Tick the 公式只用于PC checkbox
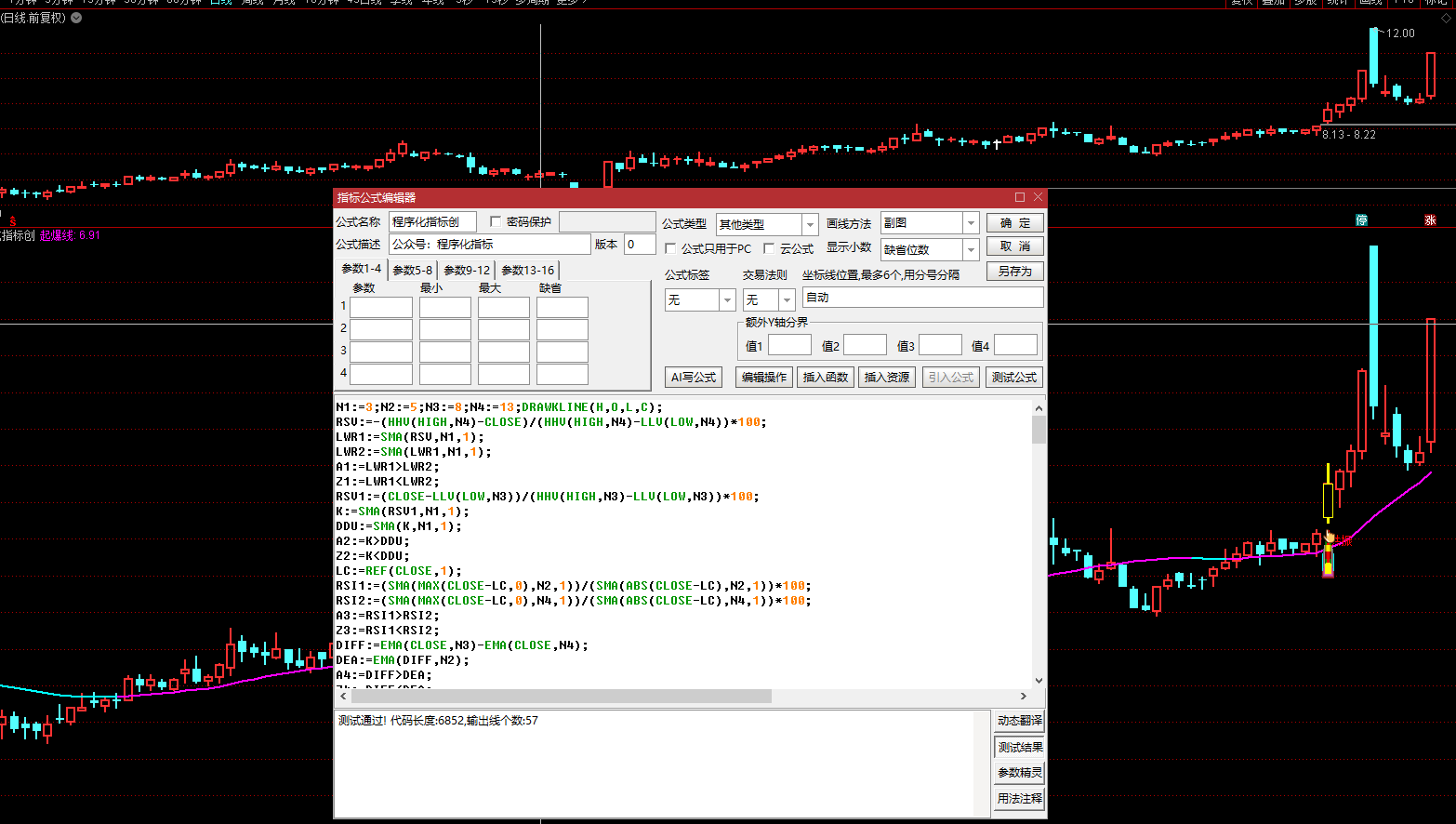The width and height of the screenshot is (1456, 824). (670, 248)
